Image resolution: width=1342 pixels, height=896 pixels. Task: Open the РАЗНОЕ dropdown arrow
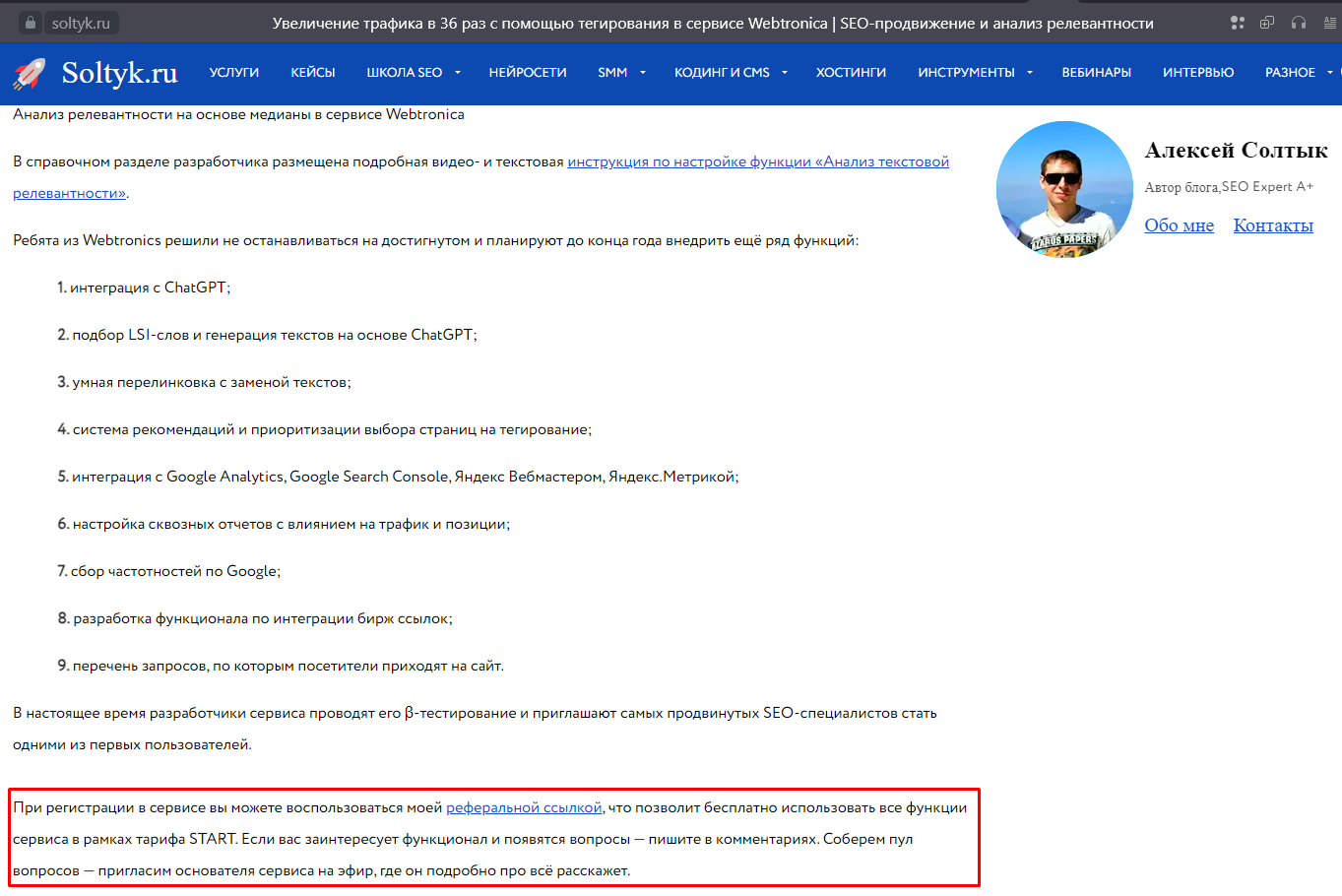click(x=1329, y=73)
